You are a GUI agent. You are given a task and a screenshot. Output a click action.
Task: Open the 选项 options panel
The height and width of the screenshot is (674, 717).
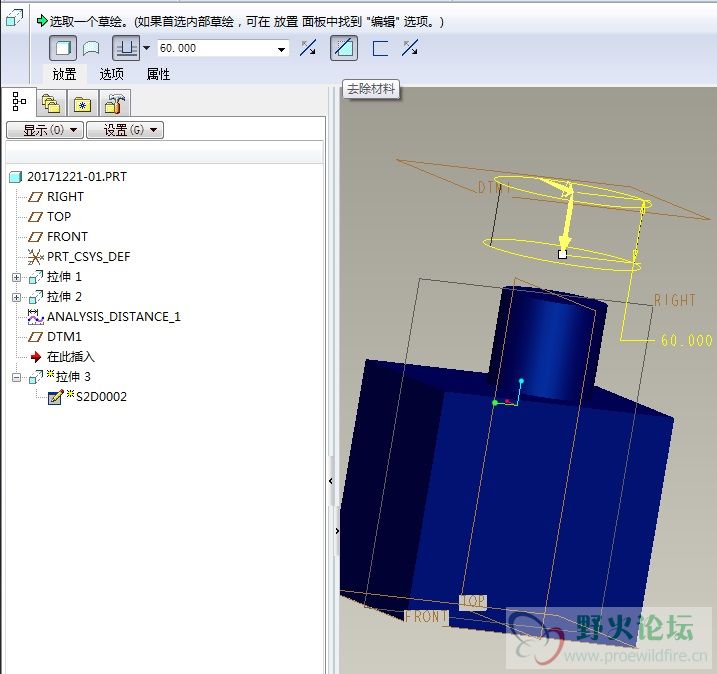click(112, 74)
